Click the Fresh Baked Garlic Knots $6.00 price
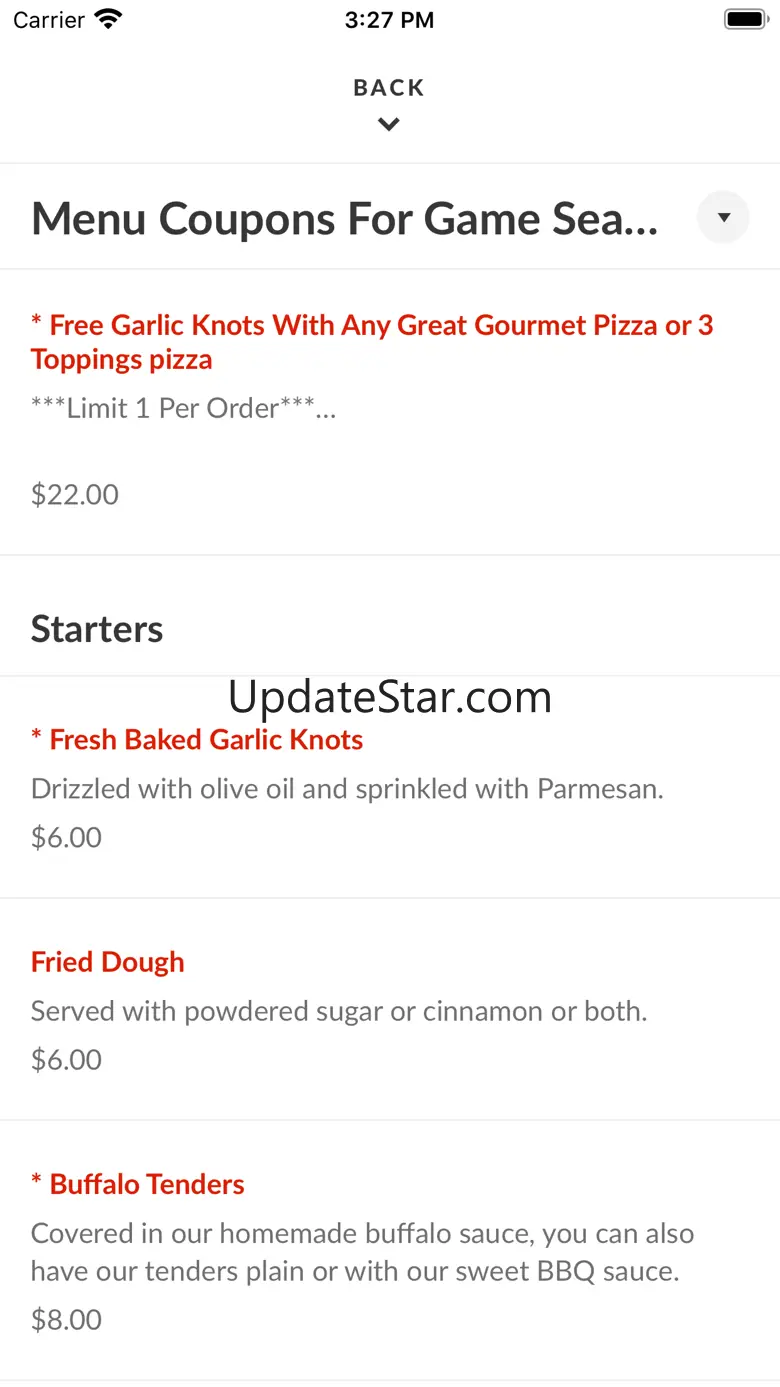Image resolution: width=780 pixels, height=1387 pixels. pos(66,837)
